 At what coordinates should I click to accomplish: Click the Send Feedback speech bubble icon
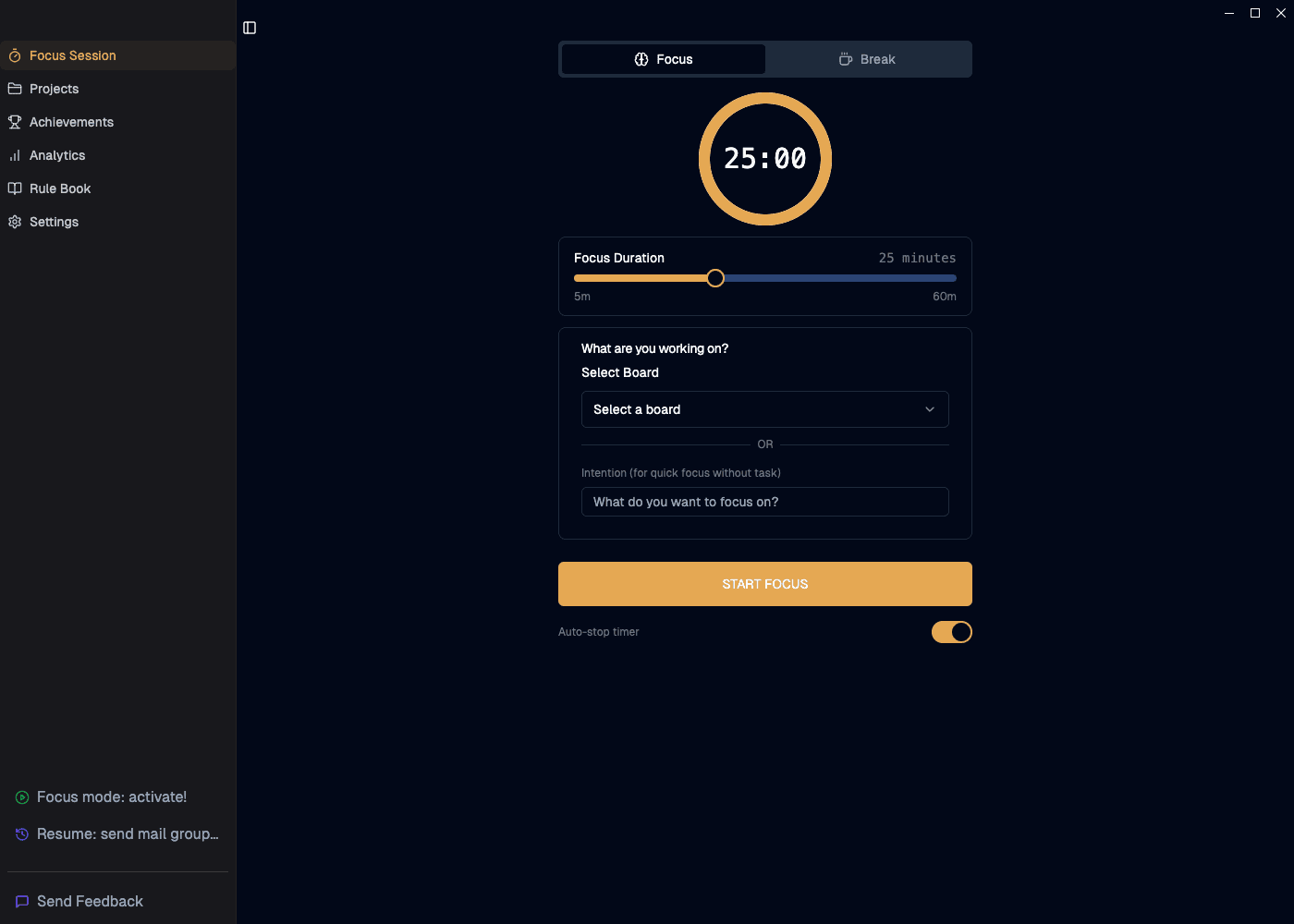pyautogui.click(x=22, y=902)
